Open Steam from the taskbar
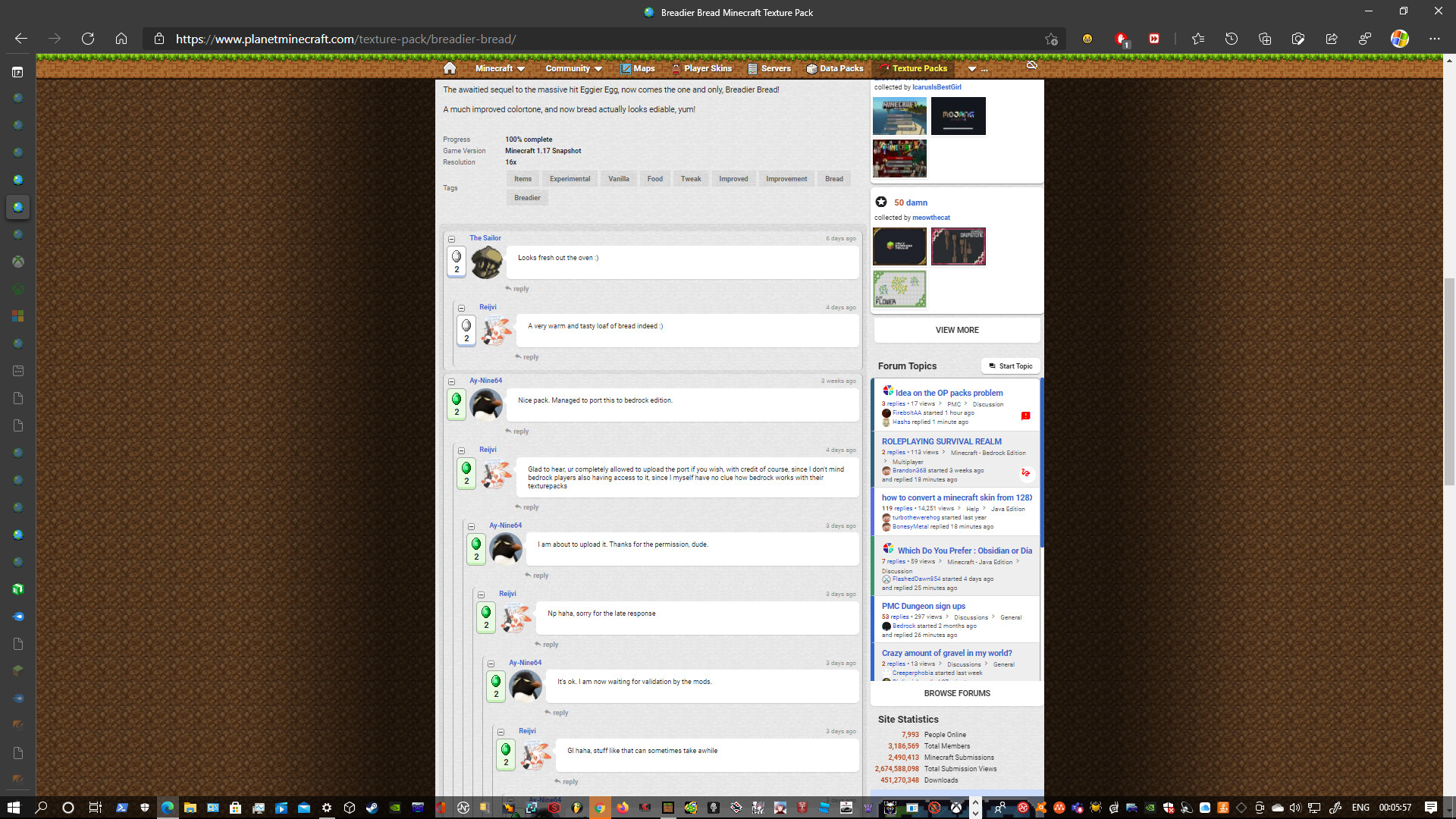Viewport: 1456px width, 819px height. pos(372,808)
